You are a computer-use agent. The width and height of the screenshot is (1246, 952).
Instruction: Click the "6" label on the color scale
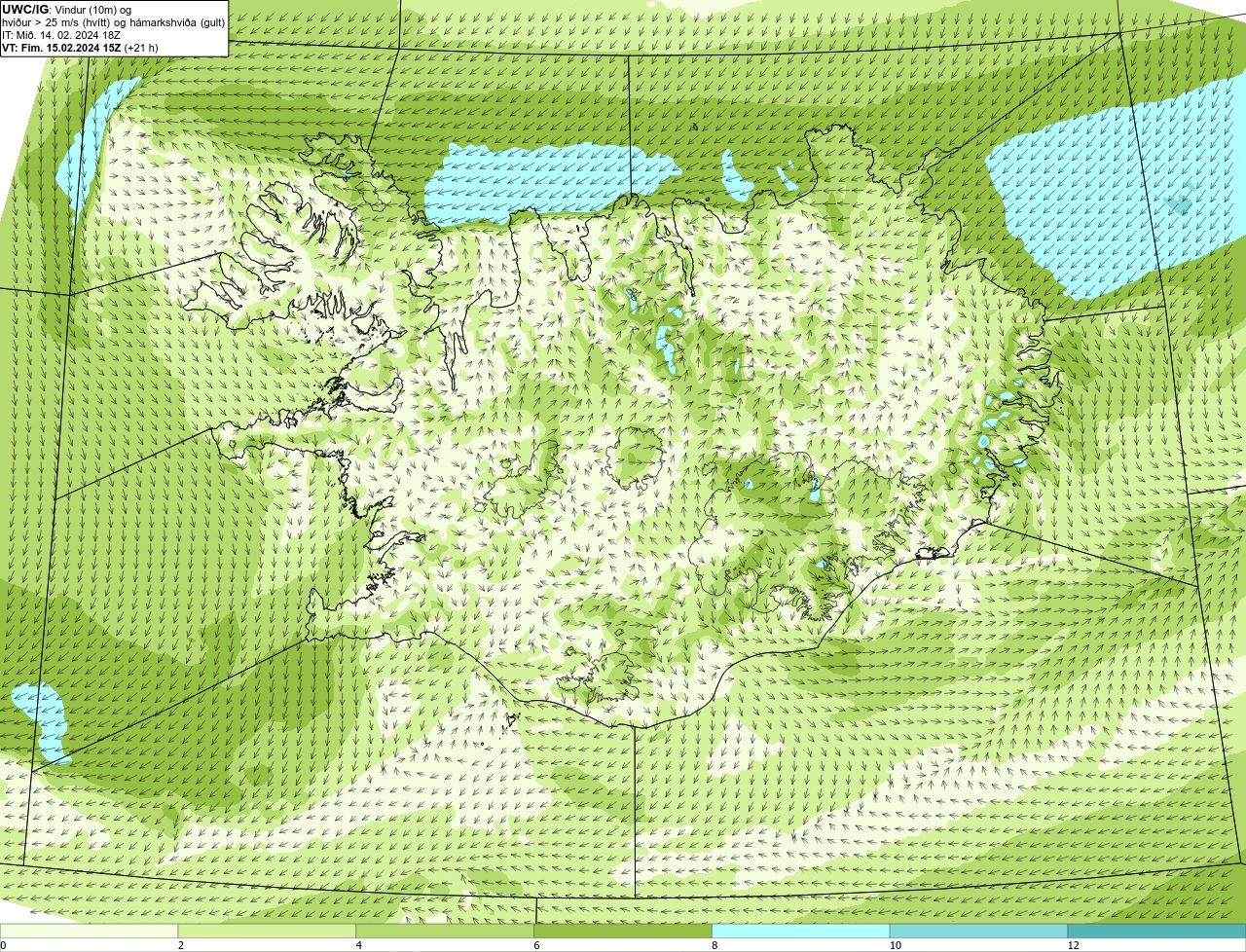point(537,945)
